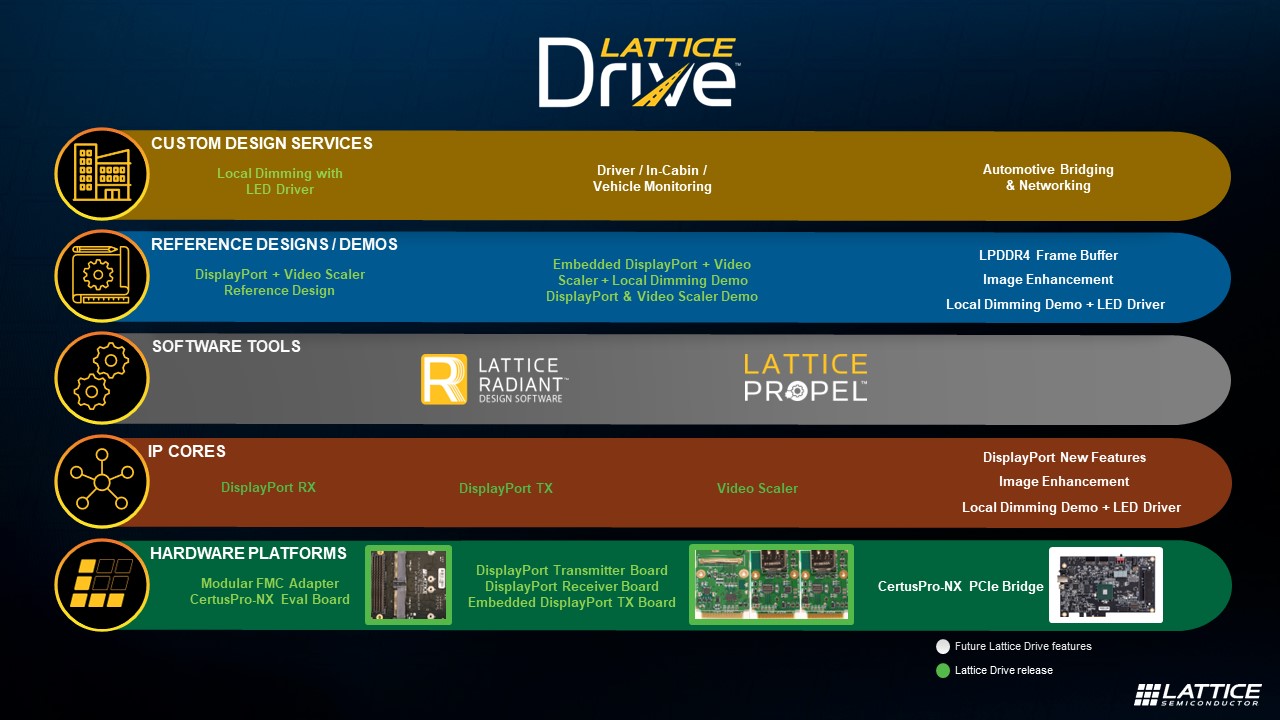The image size is (1280, 720).
Task: Expand the Reference Designs / Demos banner
Action: coord(273,244)
